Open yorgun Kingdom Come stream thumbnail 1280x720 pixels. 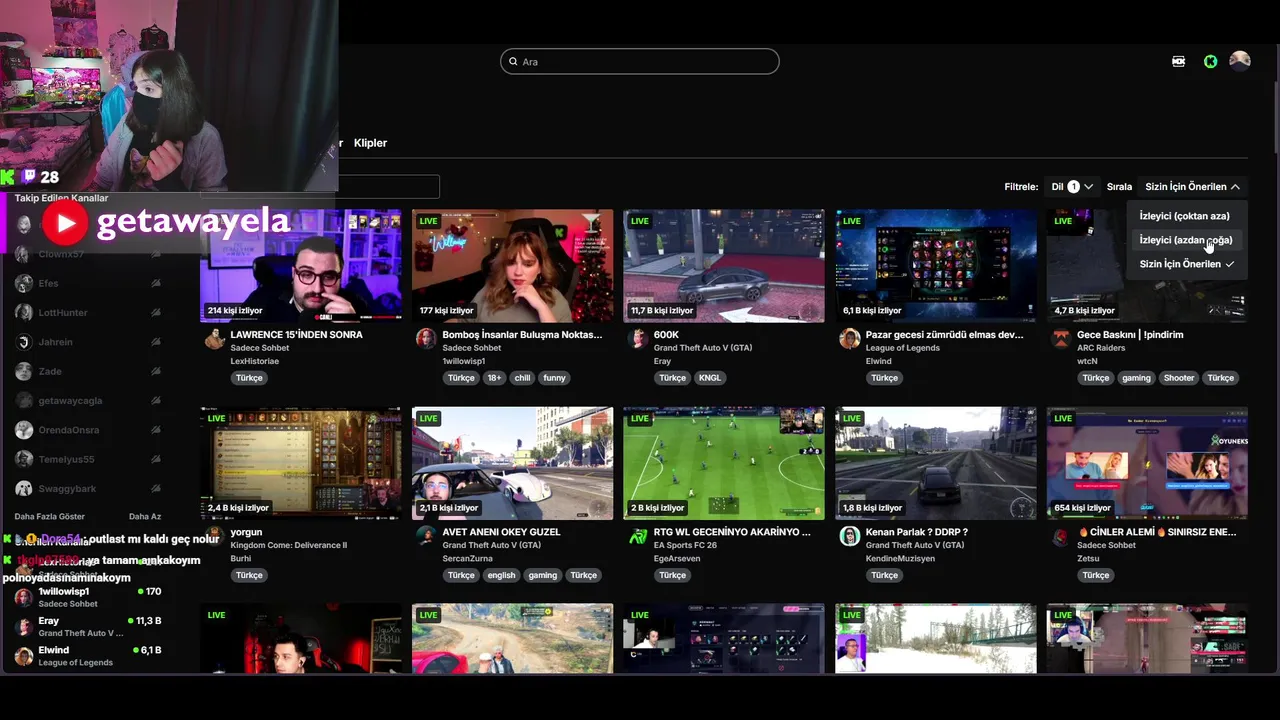[301, 463]
